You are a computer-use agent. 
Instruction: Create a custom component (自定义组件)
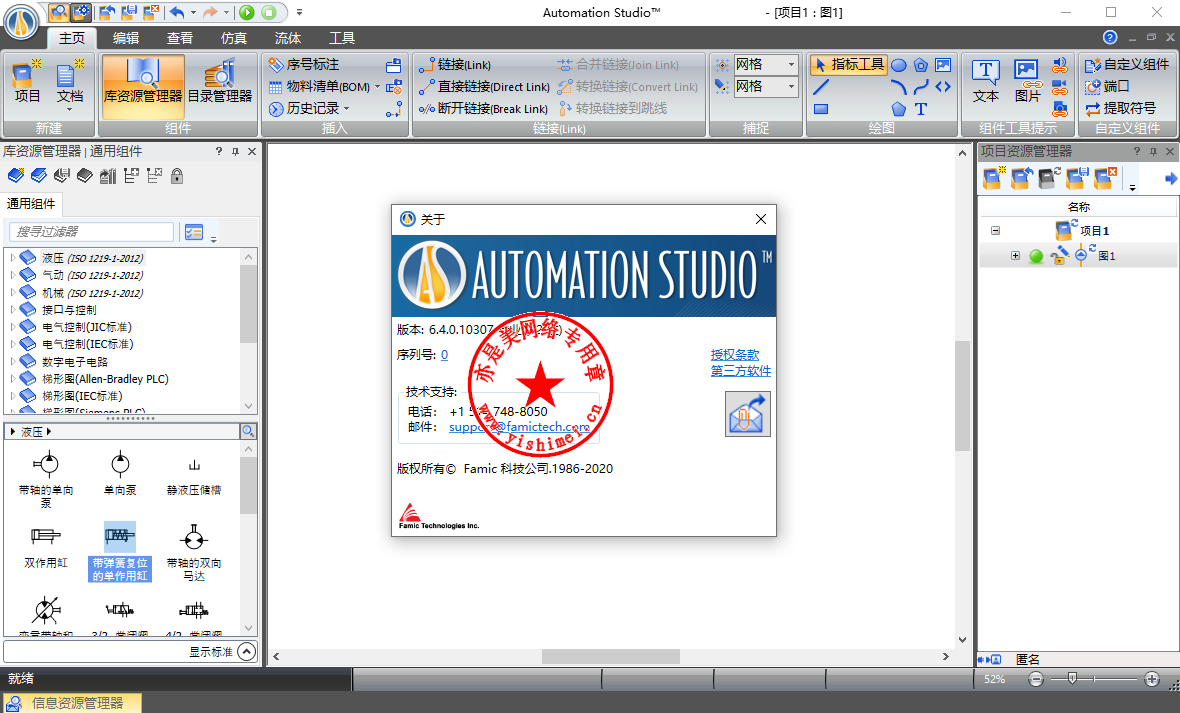[1127, 65]
